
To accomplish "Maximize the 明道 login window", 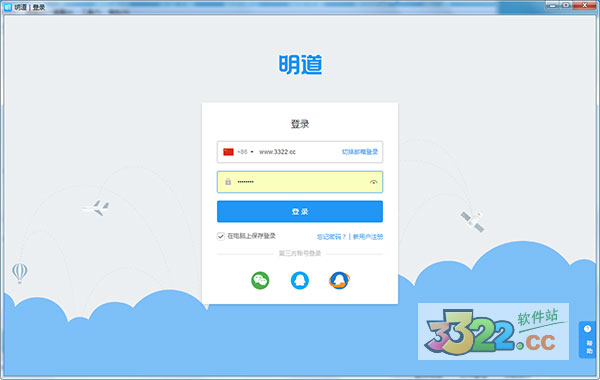I will 566,5.
